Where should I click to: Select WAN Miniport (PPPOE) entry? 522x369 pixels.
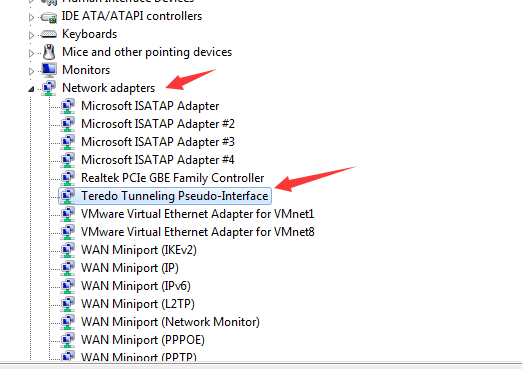tap(143, 340)
